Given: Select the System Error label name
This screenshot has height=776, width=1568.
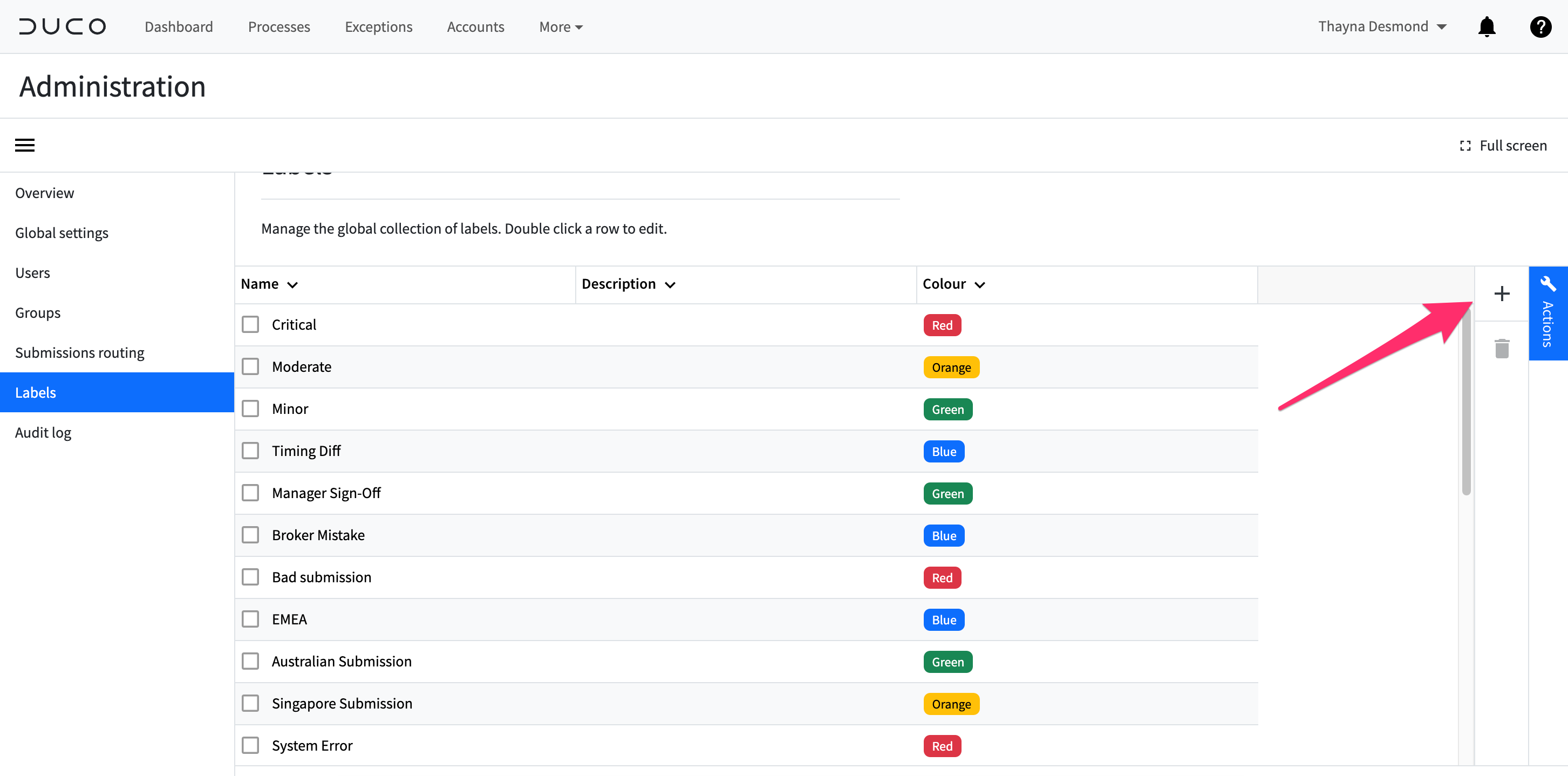Looking at the screenshot, I should tap(312, 746).
